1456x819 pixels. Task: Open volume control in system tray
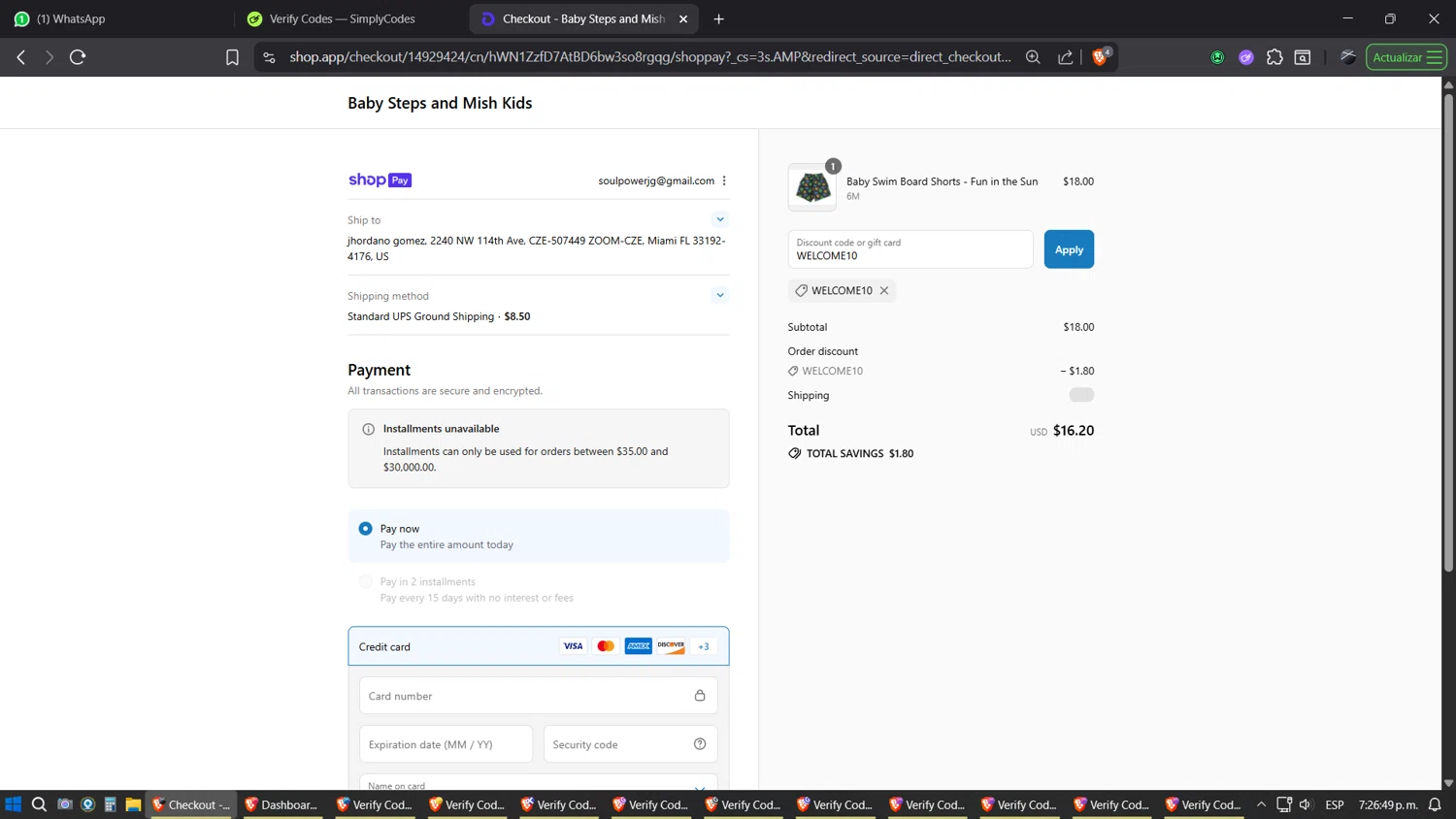click(x=1306, y=804)
